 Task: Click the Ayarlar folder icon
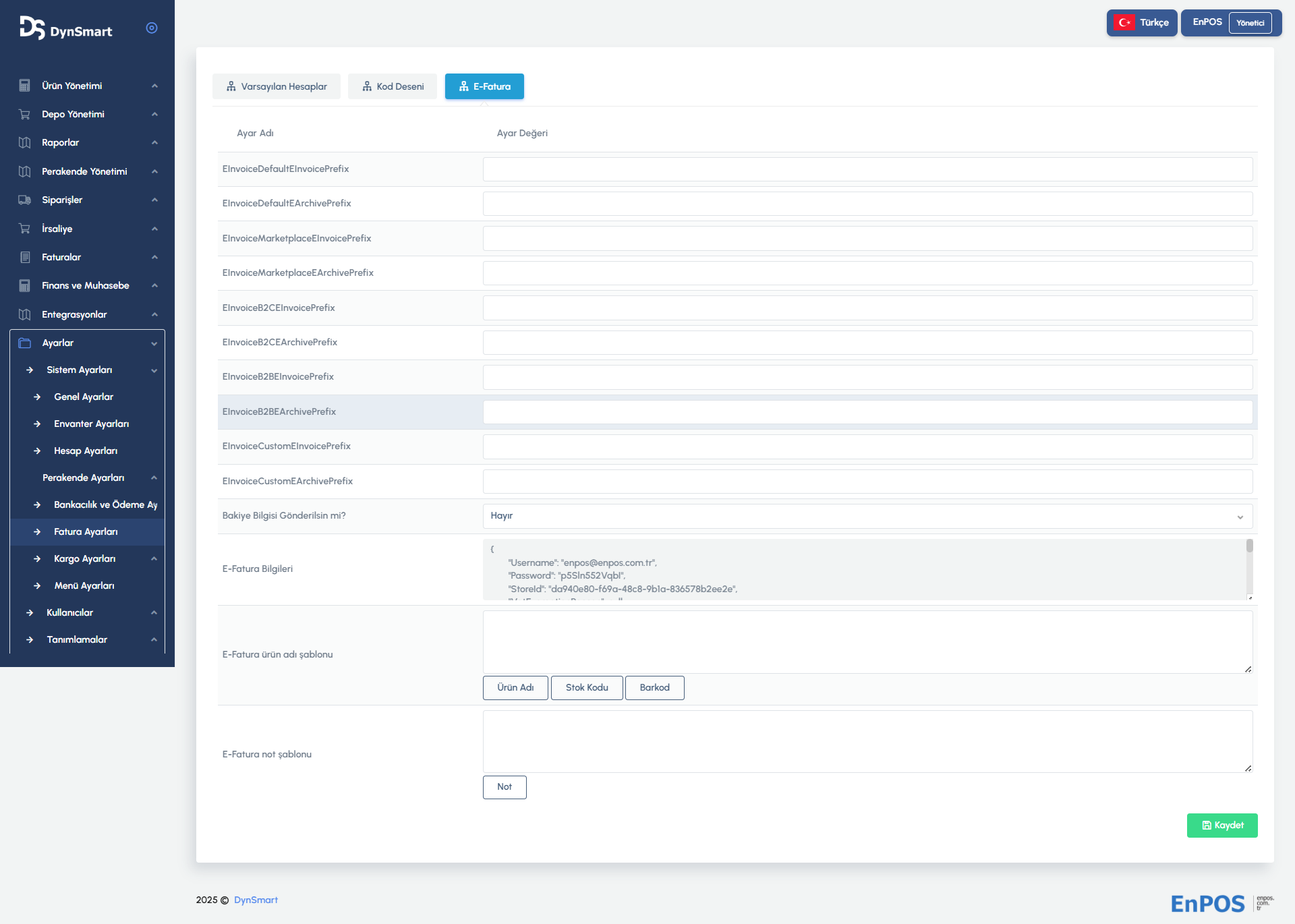(x=25, y=343)
